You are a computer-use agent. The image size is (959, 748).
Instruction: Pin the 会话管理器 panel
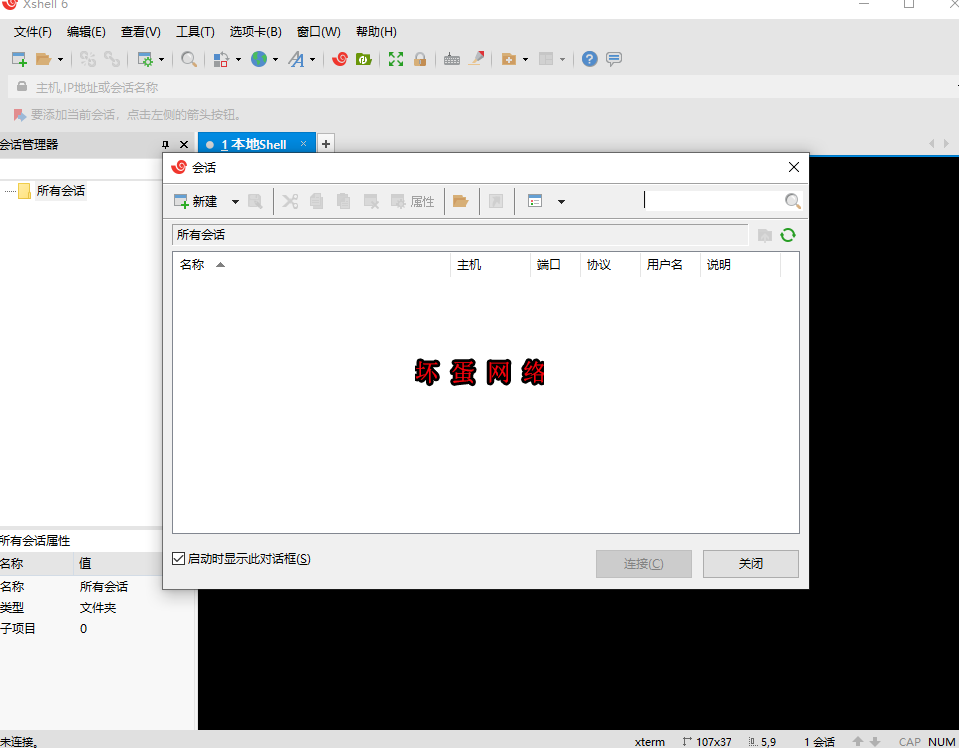[x=165, y=145]
